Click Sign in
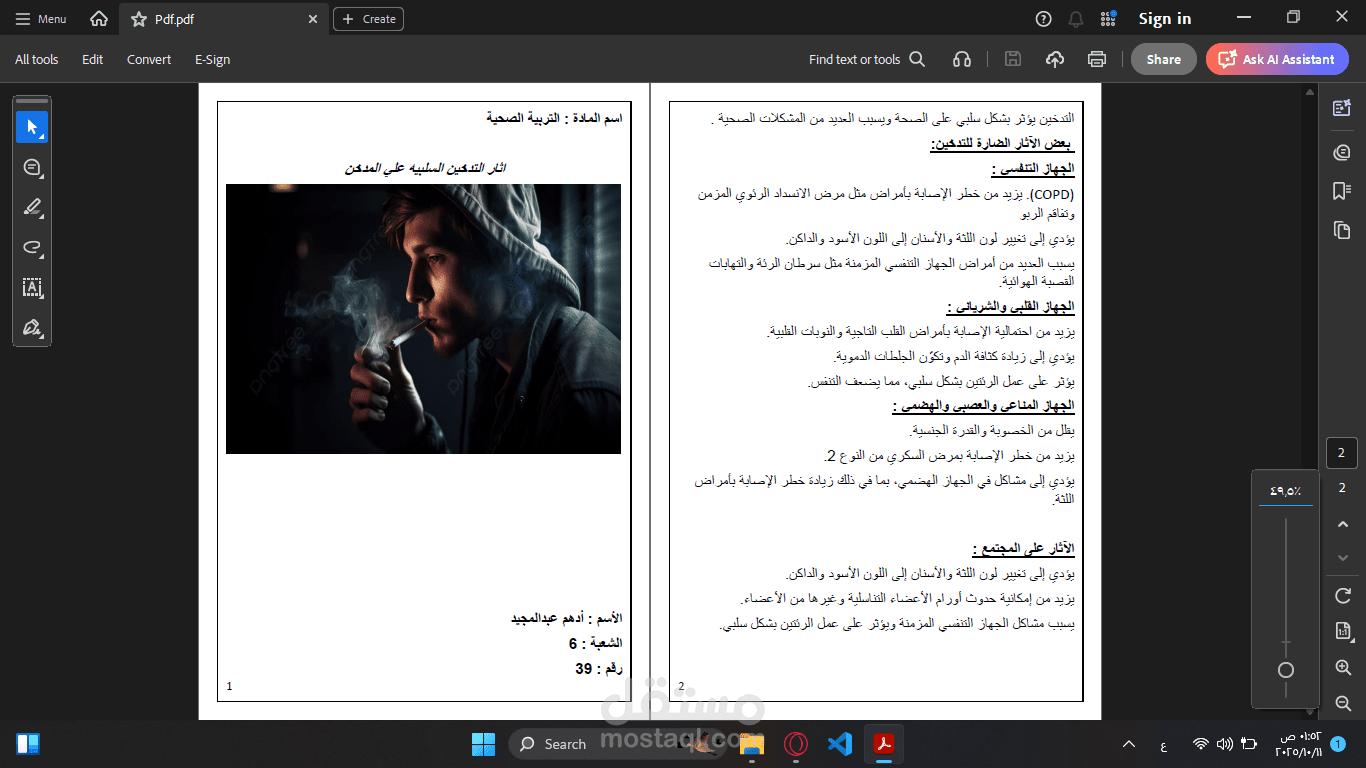Image resolution: width=1366 pixels, height=768 pixels. [1165, 19]
